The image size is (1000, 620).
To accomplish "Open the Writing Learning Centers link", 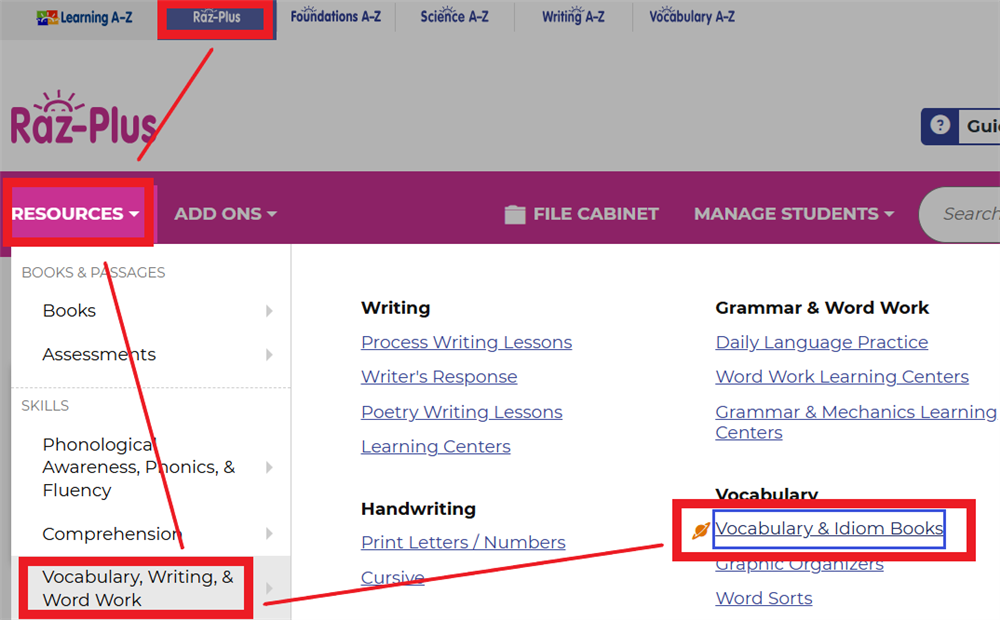I will pos(436,447).
